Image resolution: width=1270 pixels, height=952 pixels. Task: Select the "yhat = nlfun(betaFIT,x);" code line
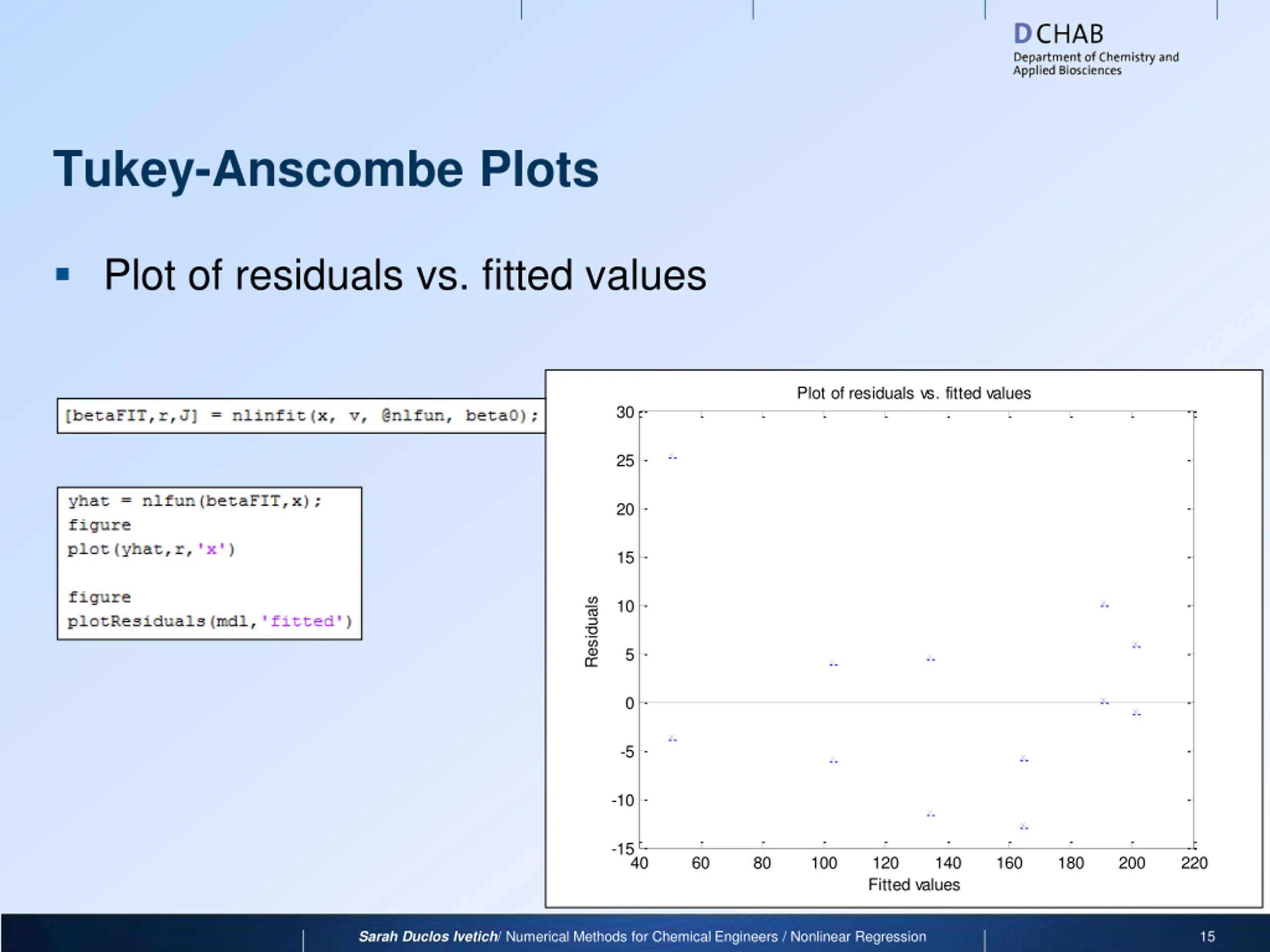click(x=194, y=502)
